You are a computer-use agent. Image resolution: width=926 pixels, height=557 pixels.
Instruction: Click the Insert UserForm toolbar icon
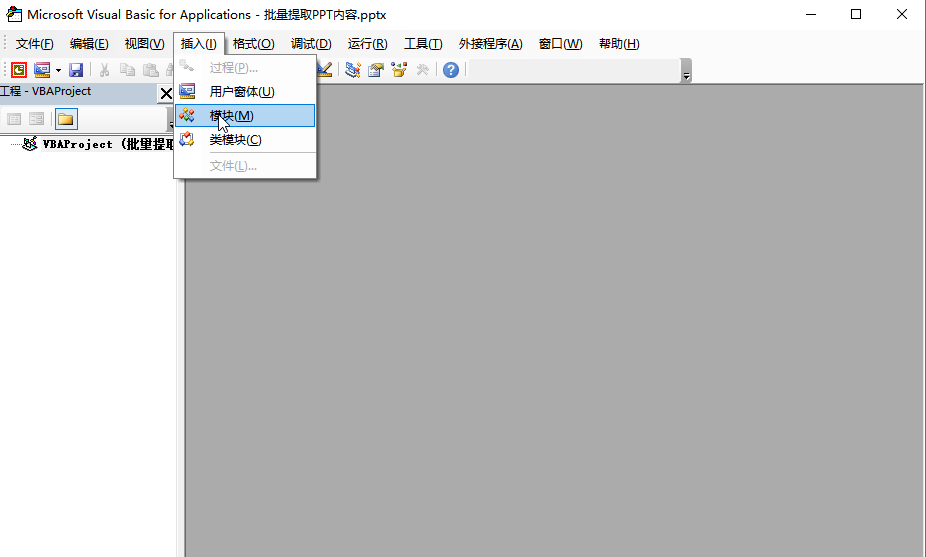(42, 70)
